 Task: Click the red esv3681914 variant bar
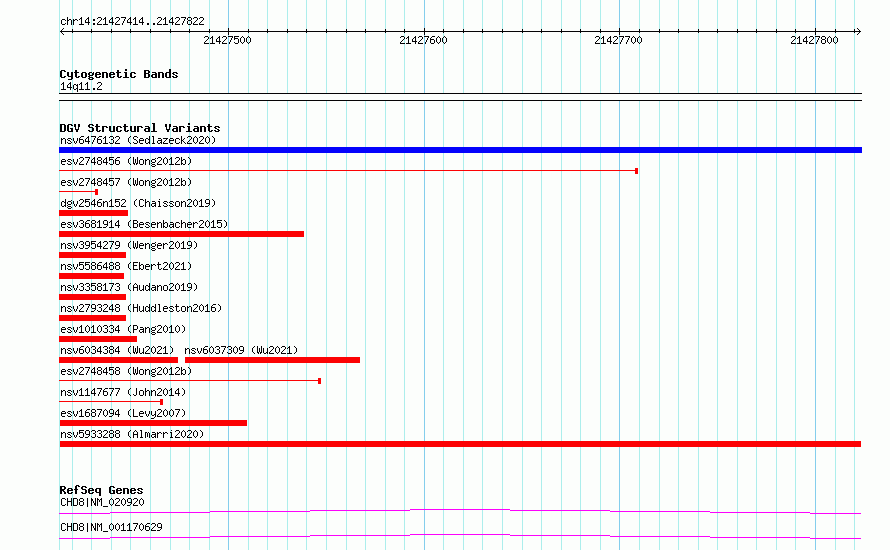(182, 234)
